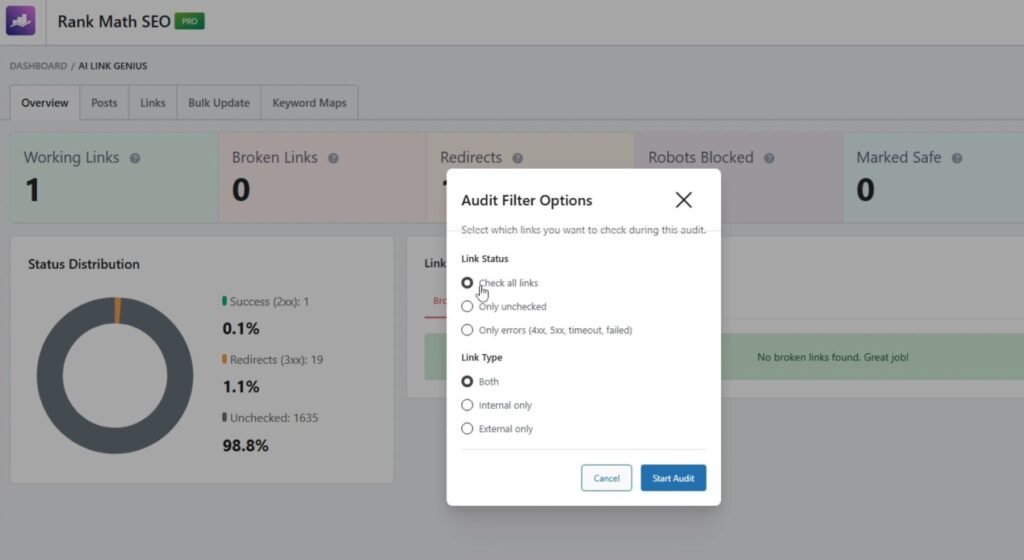The height and width of the screenshot is (560, 1024).
Task: Click the AI LINK GENIUS breadcrumb
Action: 112,66
